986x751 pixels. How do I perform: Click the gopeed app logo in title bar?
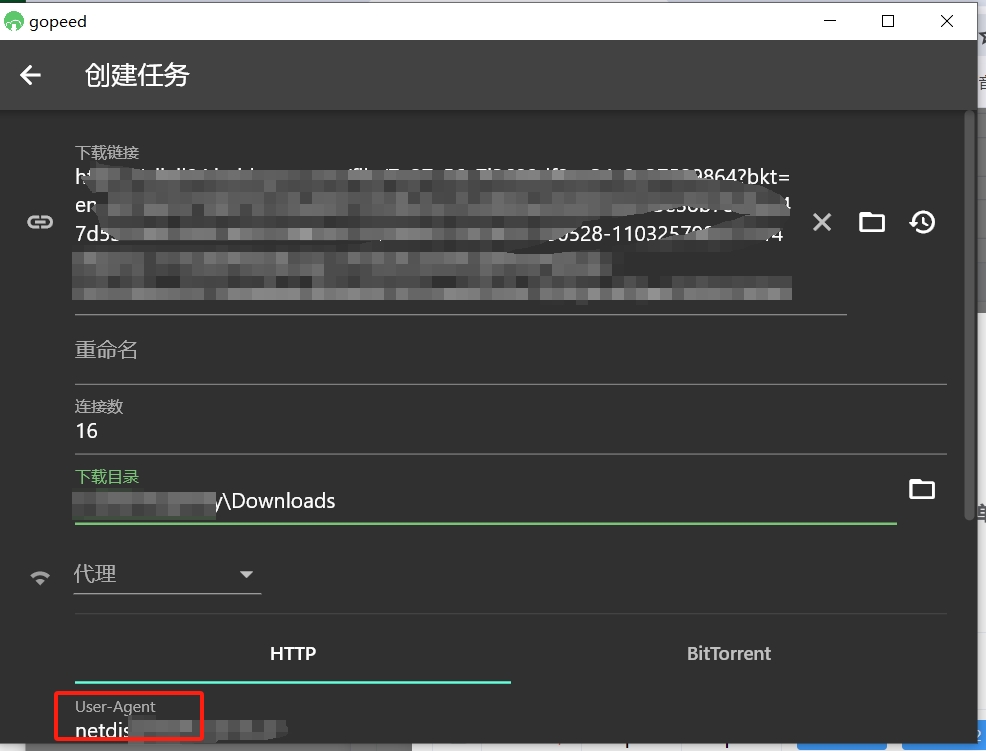pyautogui.click(x=13, y=21)
